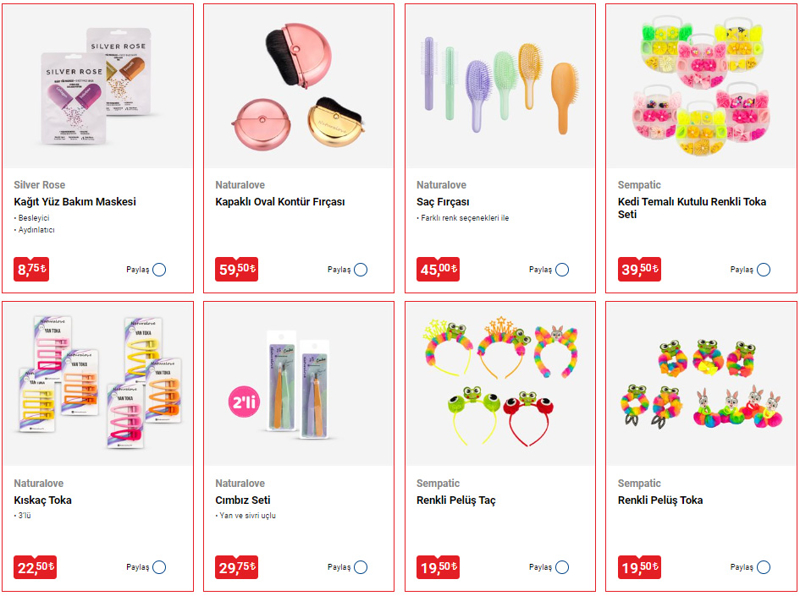Select Paylaş circle for Renkli Peluş Toka
800x596 pixels.
point(764,567)
